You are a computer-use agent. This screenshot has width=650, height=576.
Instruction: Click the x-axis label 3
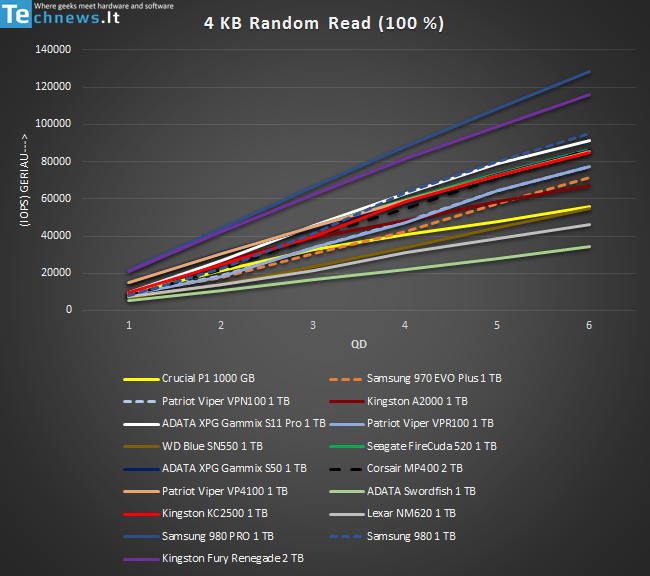click(313, 326)
